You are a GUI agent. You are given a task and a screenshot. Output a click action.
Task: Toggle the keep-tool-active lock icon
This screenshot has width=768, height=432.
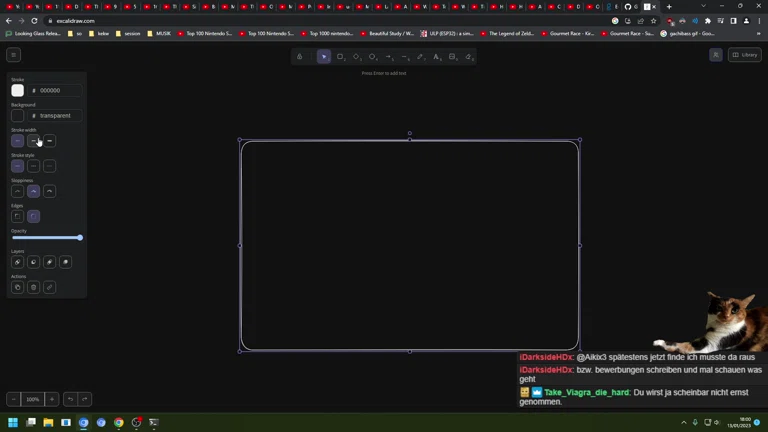pyautogui.click(x=299, y=57)
